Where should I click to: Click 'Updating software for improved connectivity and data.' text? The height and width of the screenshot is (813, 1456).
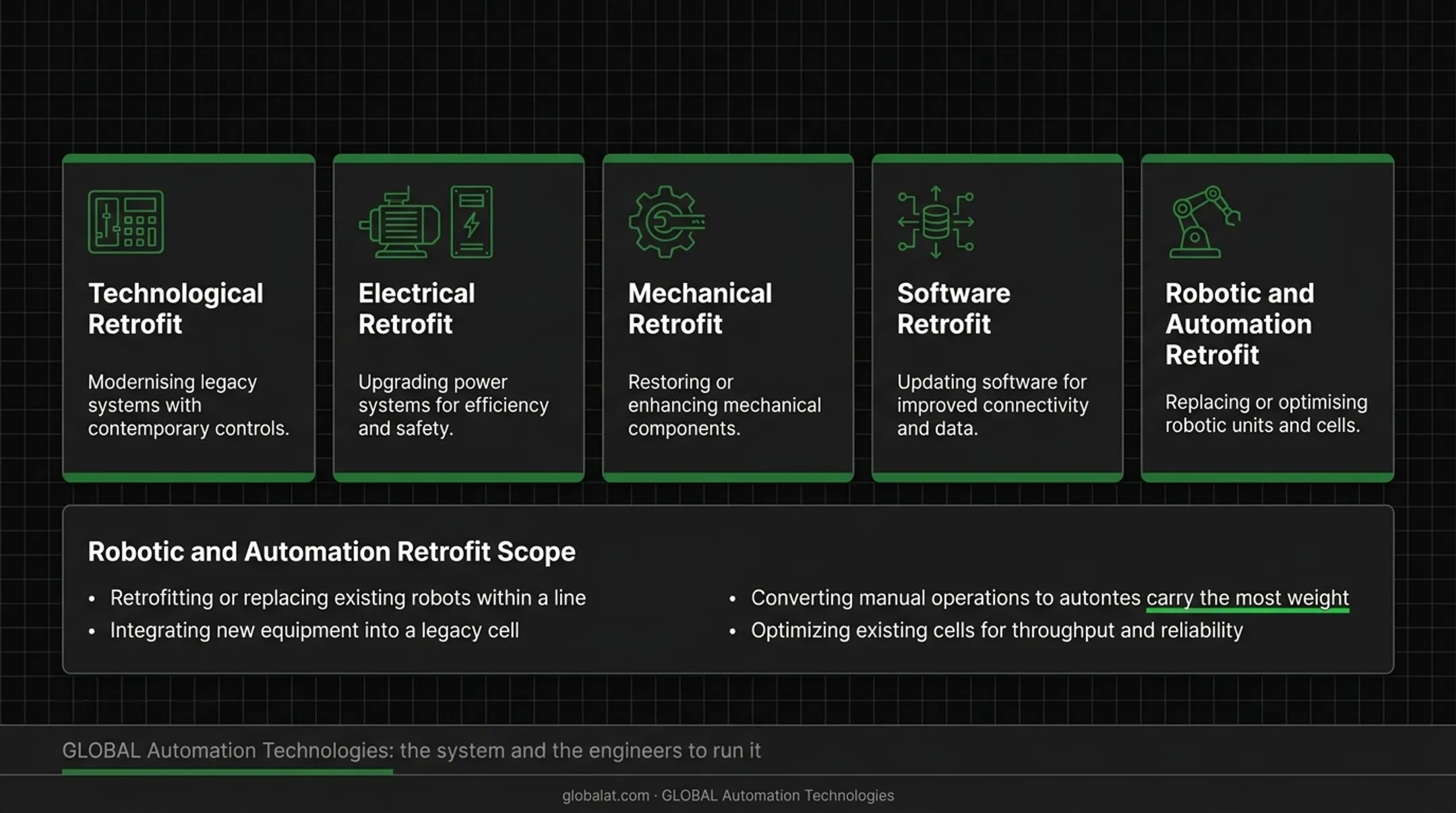pyautogui.click(x=992, y=405)
